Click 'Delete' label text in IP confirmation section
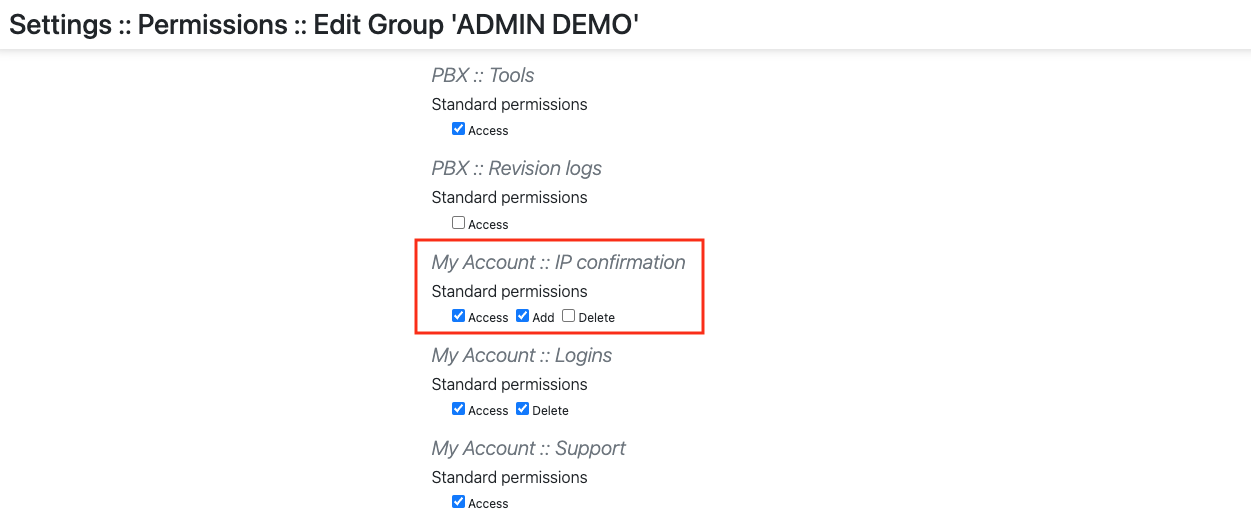The height and width of the screenshot is (531, 1251). [x=596, y=318]
